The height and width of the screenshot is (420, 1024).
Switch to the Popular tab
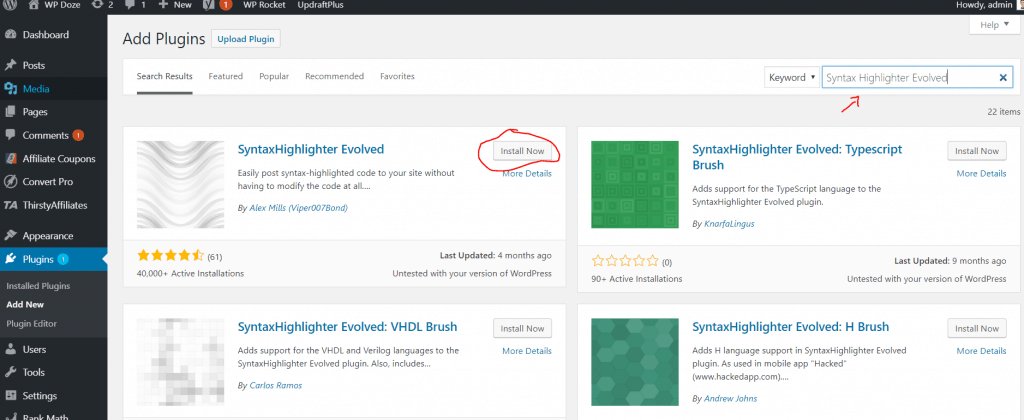[274, 76]
